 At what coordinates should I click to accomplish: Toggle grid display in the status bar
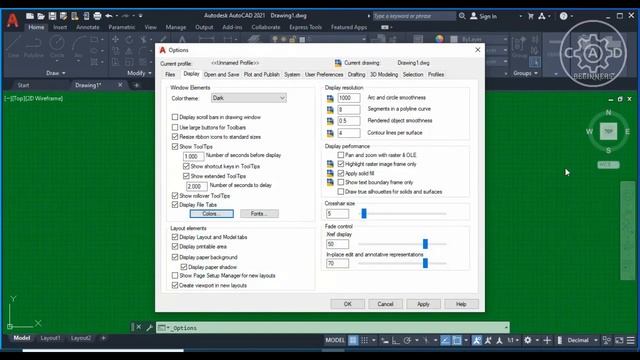coord(353,340)
